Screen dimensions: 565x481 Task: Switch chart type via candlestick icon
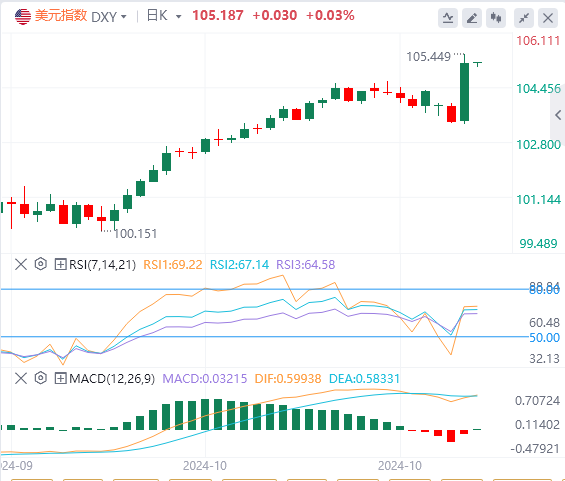click(496, 18)
